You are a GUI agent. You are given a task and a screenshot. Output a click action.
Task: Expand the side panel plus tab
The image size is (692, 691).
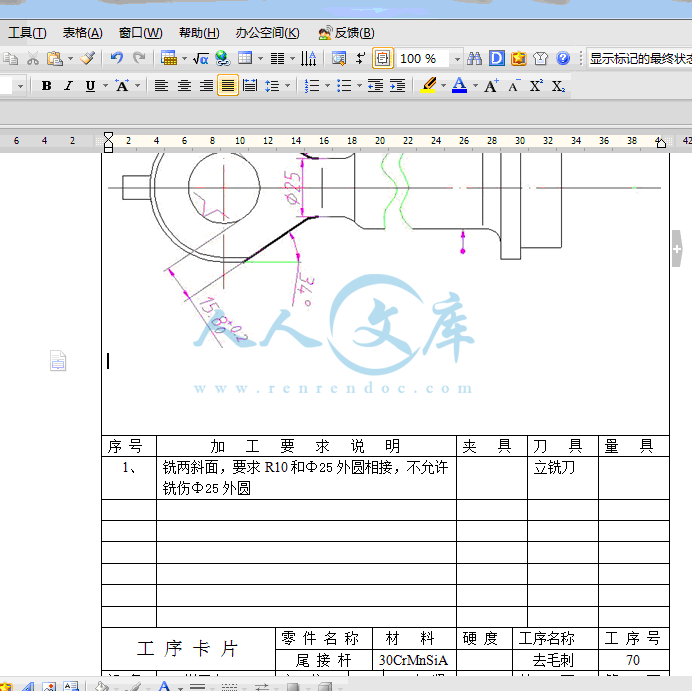(x=677, y=248)
